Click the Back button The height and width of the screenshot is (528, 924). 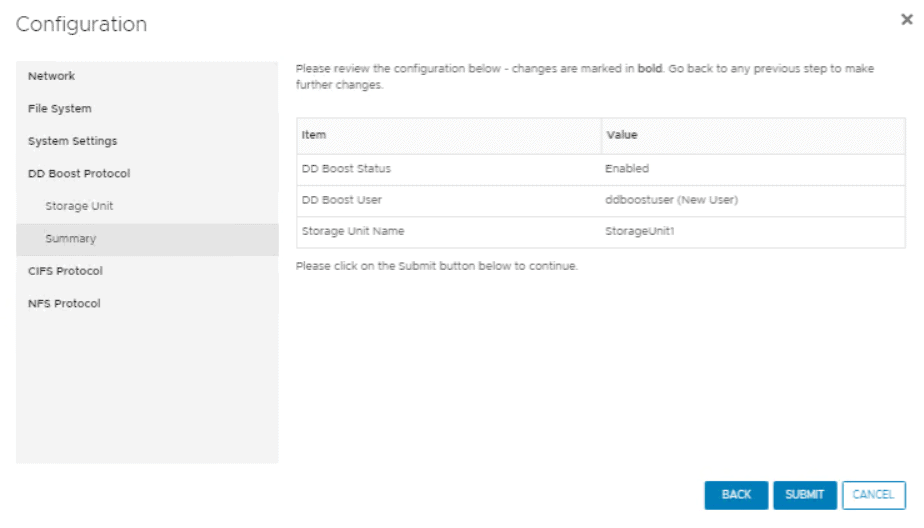click(x=736, y=495)
